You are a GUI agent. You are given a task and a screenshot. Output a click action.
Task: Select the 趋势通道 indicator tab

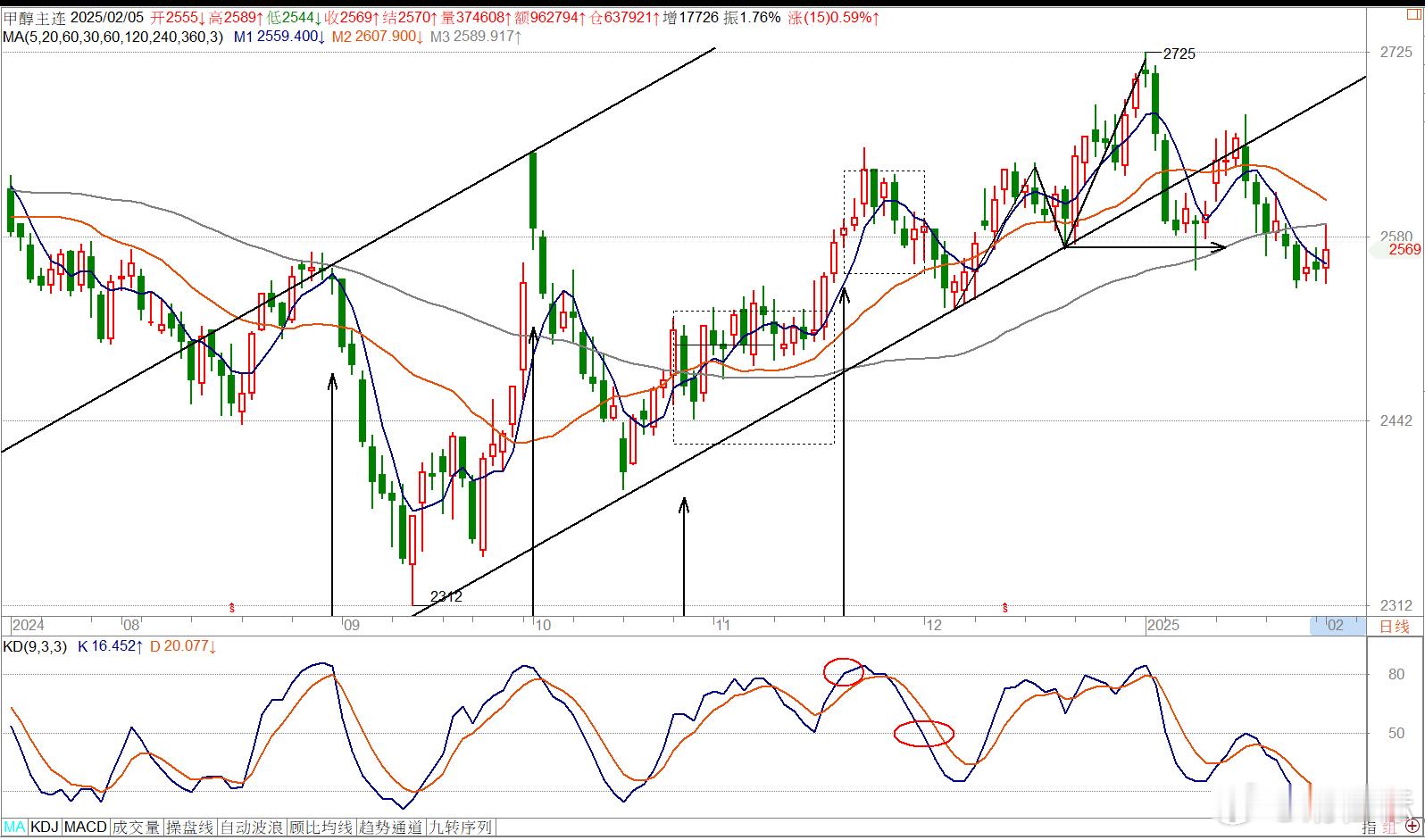(391, 827)
